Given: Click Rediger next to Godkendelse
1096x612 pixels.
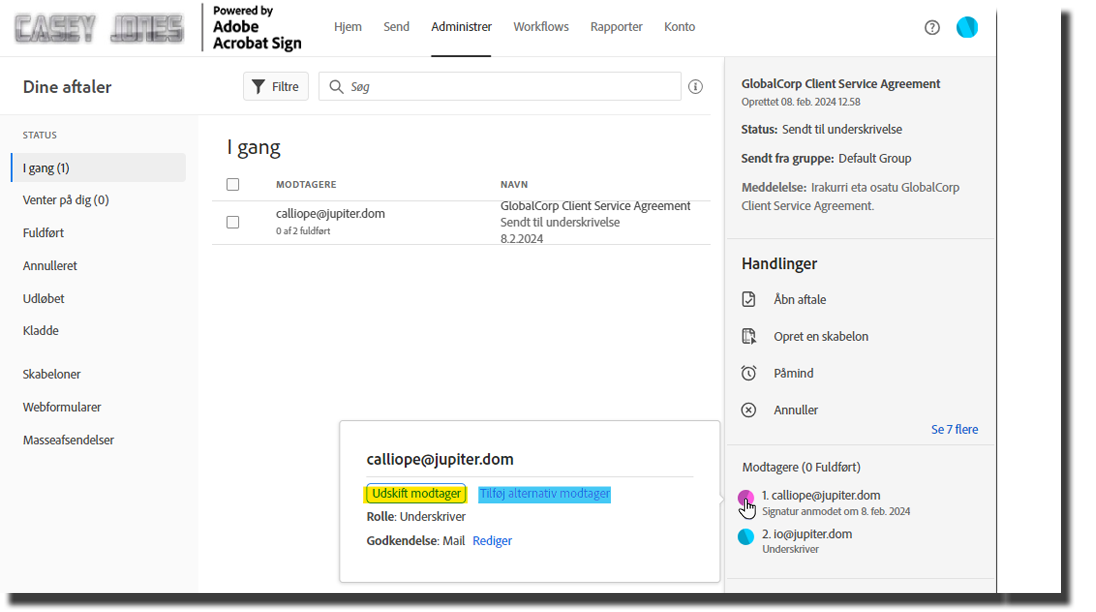Looking at the screenshot, I should pos(492,541).
